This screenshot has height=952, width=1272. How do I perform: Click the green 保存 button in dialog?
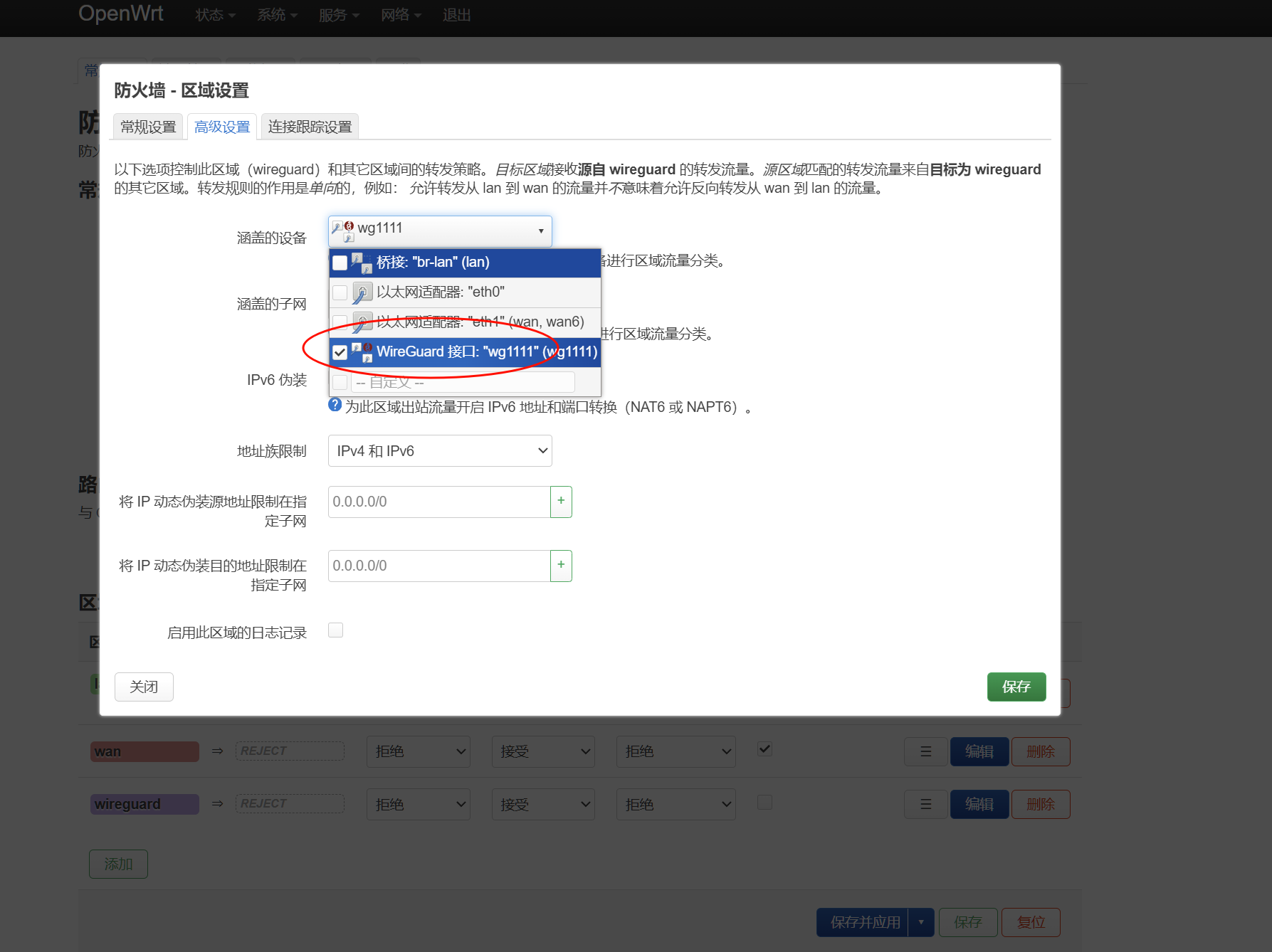pyautogui.click(x=1016, y=687)
